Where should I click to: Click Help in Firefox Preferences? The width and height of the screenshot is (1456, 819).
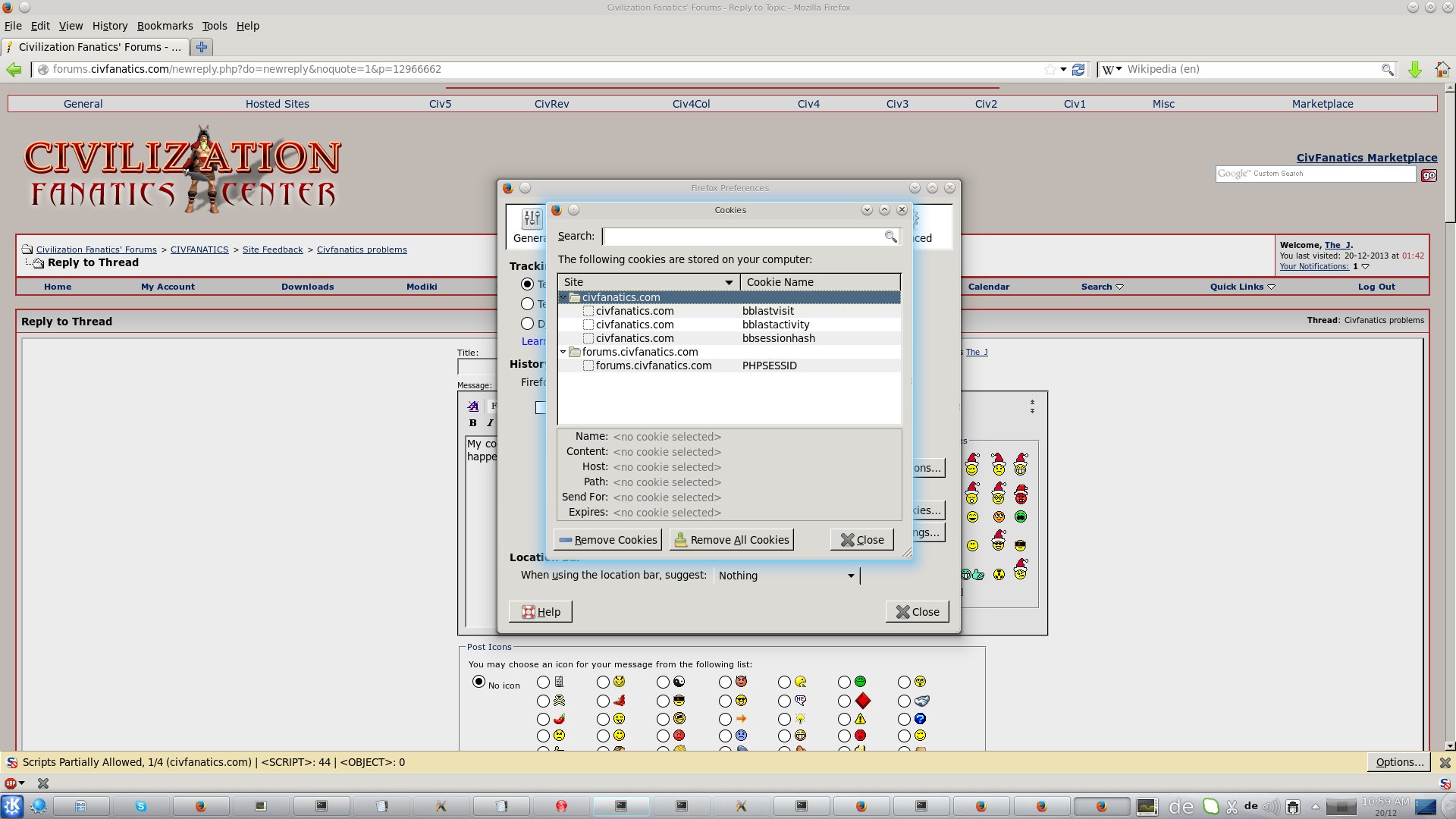[541, 612]
